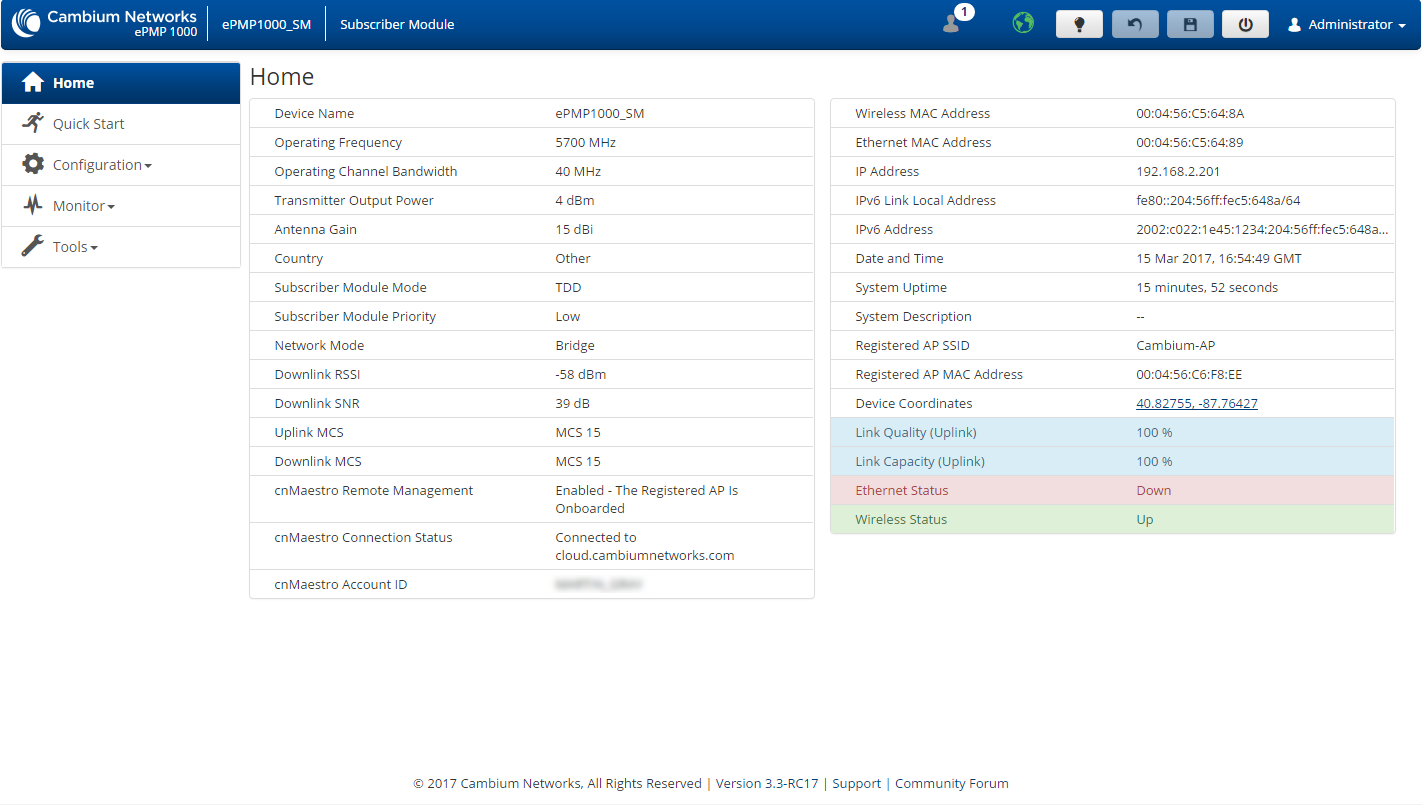The height and width of the screenshot is (805, 1422).
Task: Click the Downlink MCS row label
Action: click(x=318, y=461)
